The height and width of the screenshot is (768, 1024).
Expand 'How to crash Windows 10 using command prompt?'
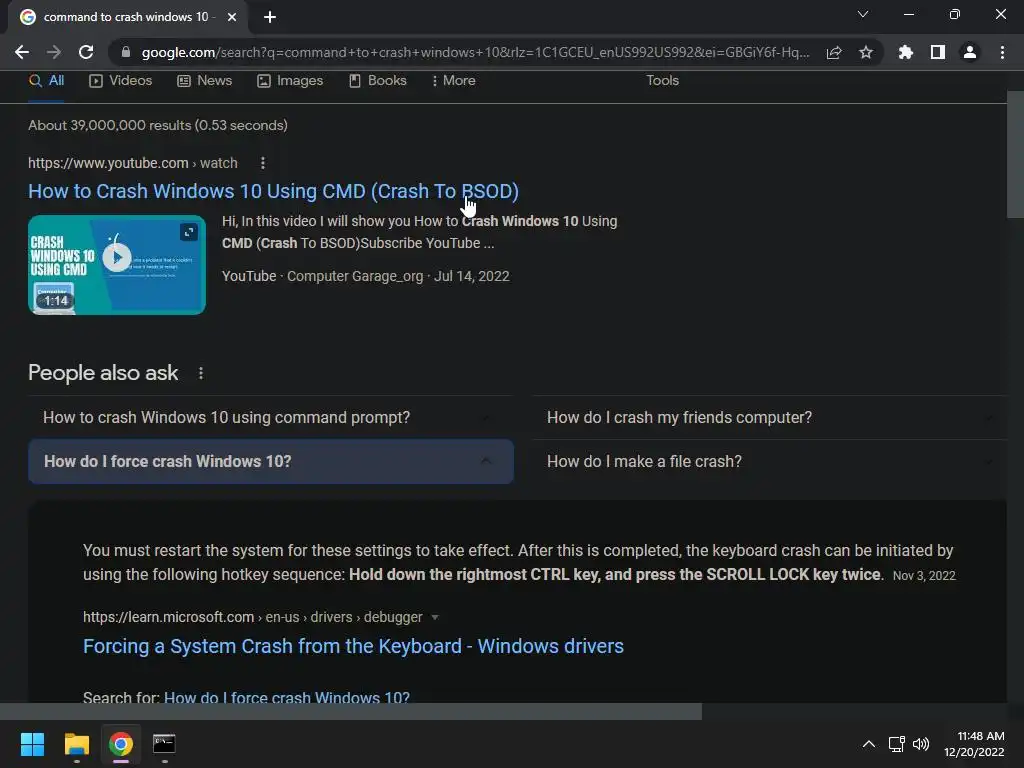click(270, 417)
